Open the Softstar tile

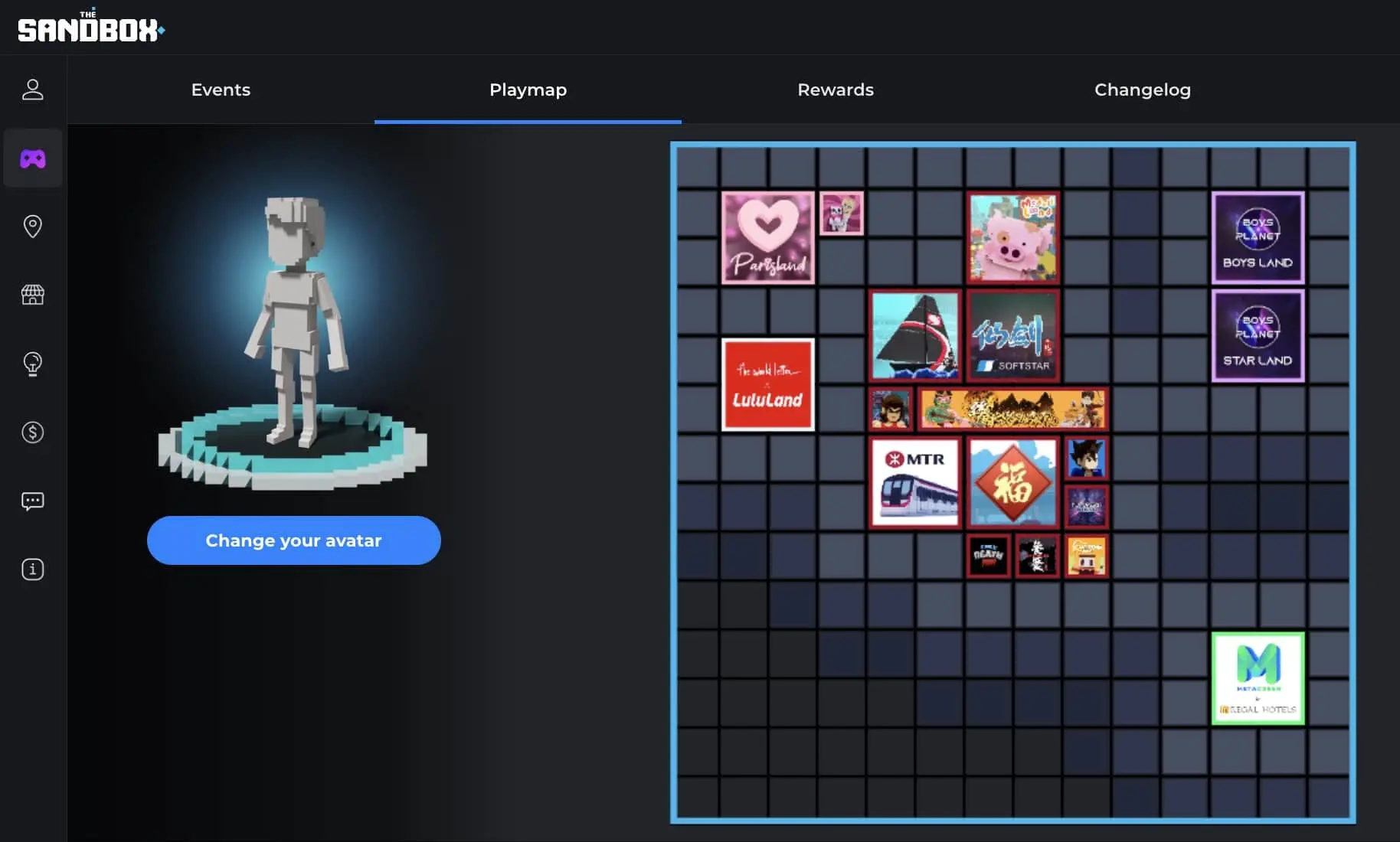coord(1013,335)
